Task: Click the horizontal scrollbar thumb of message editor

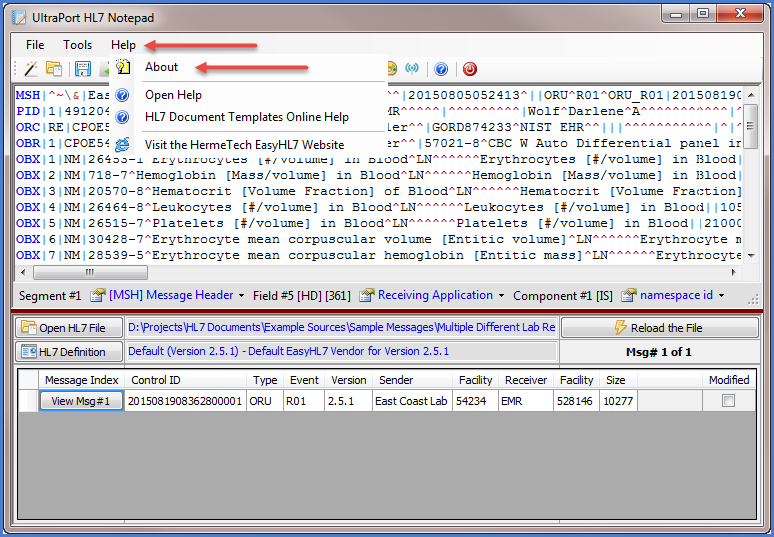Action: coord(90,272)
